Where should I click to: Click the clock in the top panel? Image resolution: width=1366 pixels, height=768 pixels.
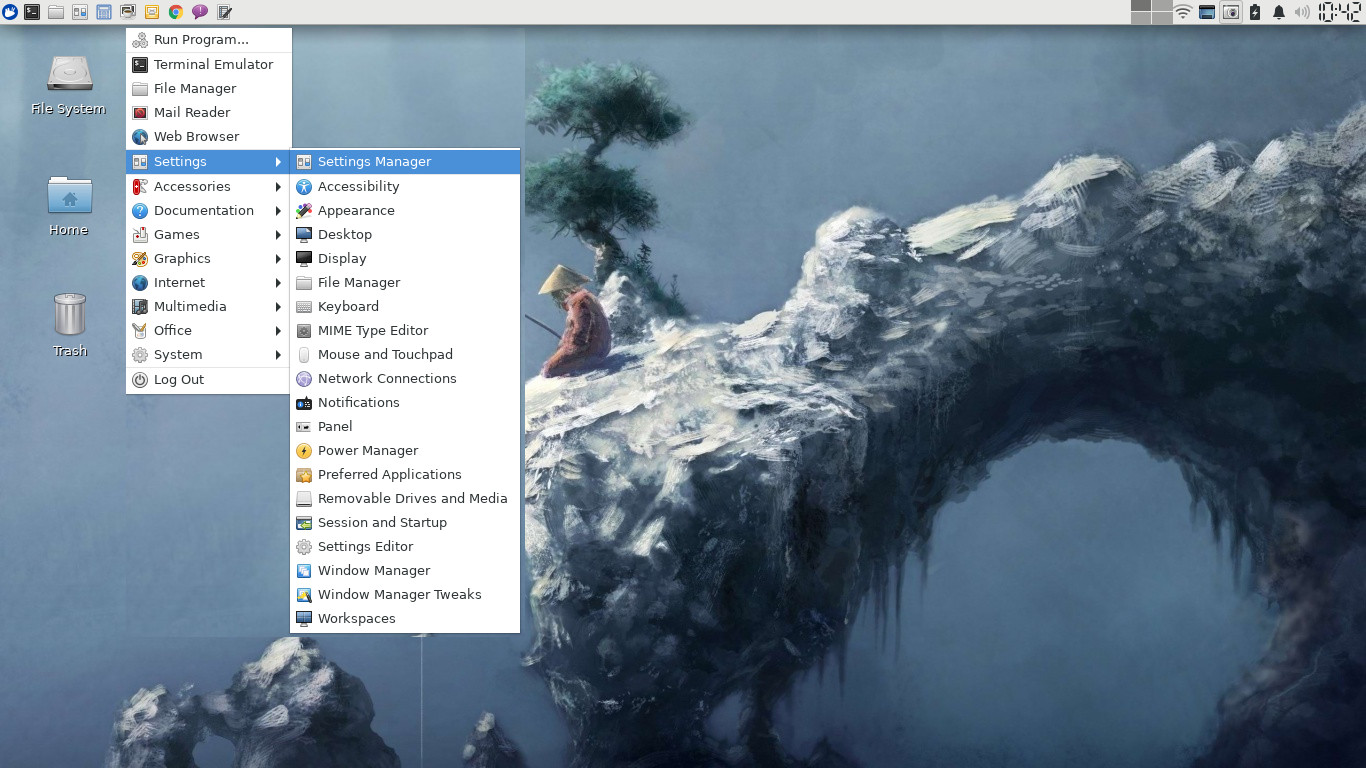click(1339, 12)
